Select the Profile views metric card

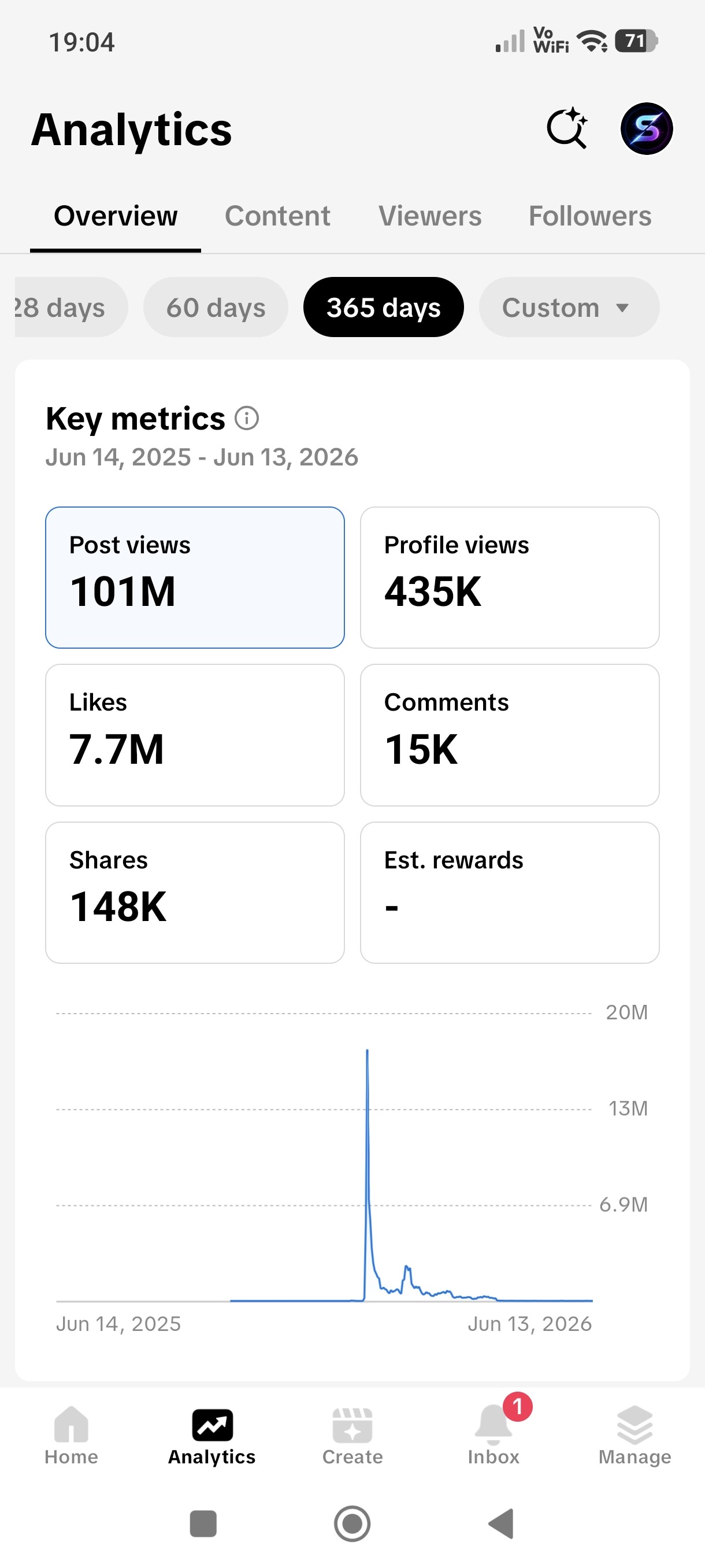point(510,577)
